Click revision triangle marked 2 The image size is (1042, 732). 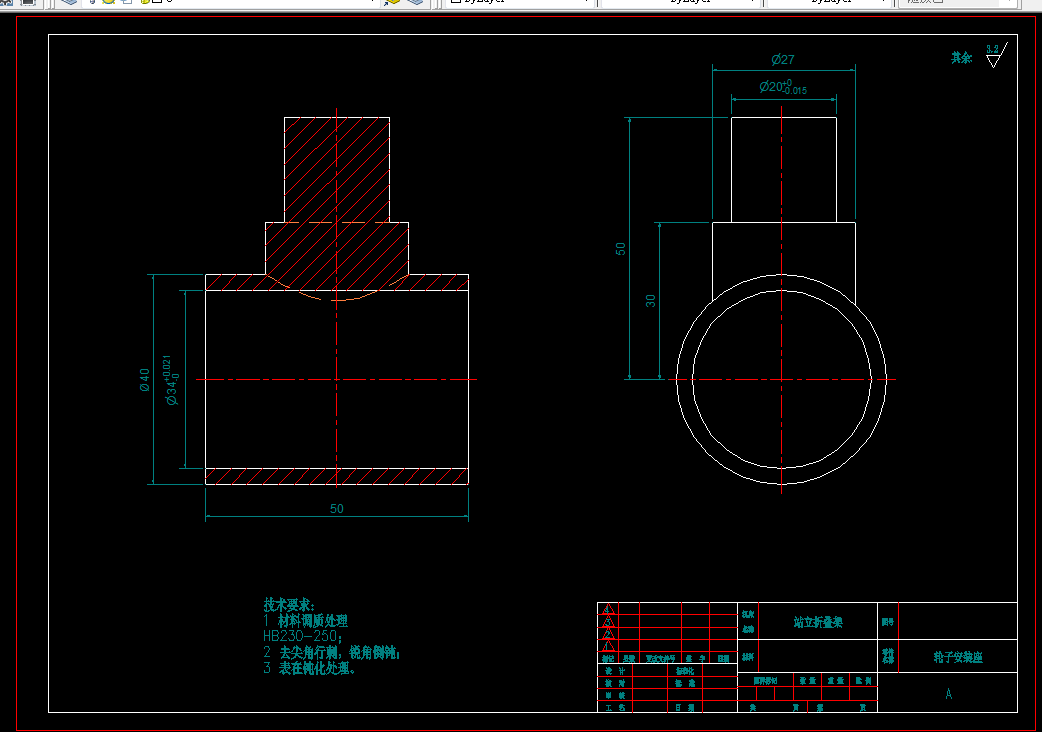pos(608,633)
